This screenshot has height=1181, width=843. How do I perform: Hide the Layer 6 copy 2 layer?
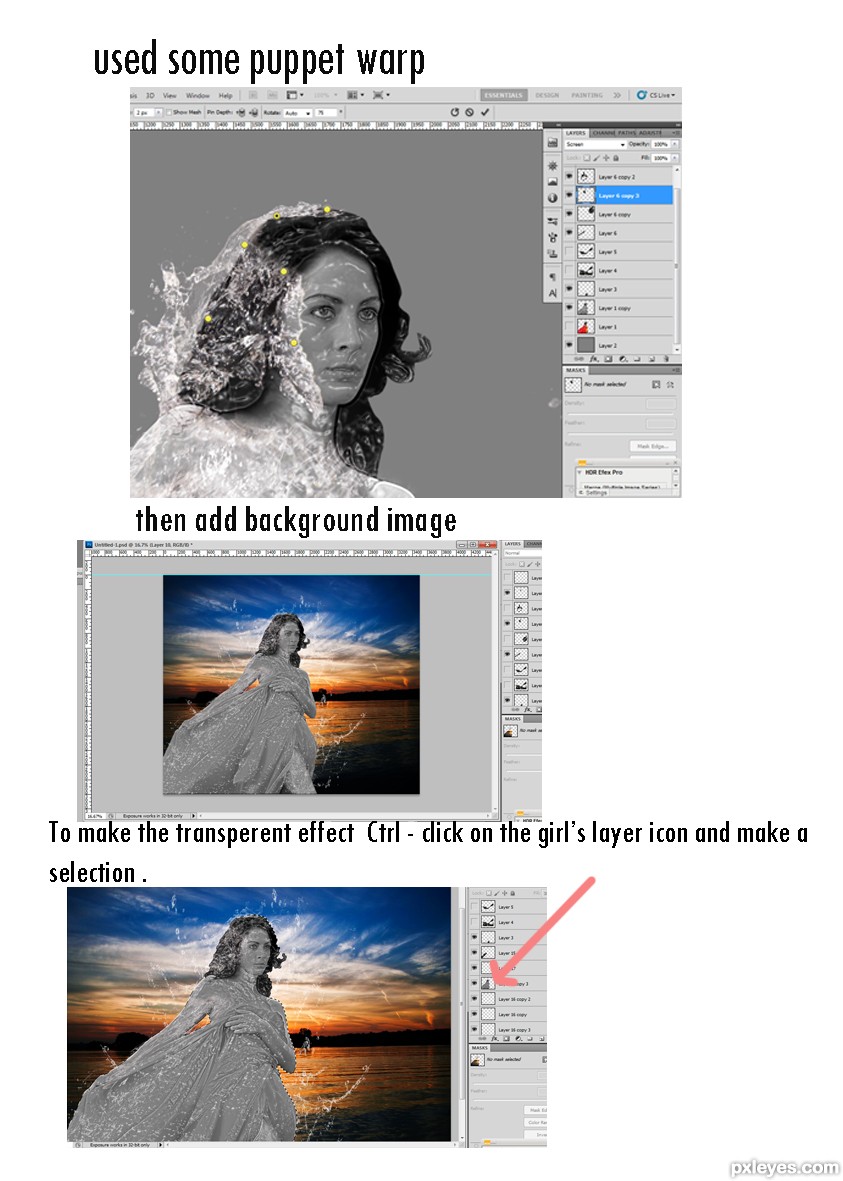click(570, 177)
